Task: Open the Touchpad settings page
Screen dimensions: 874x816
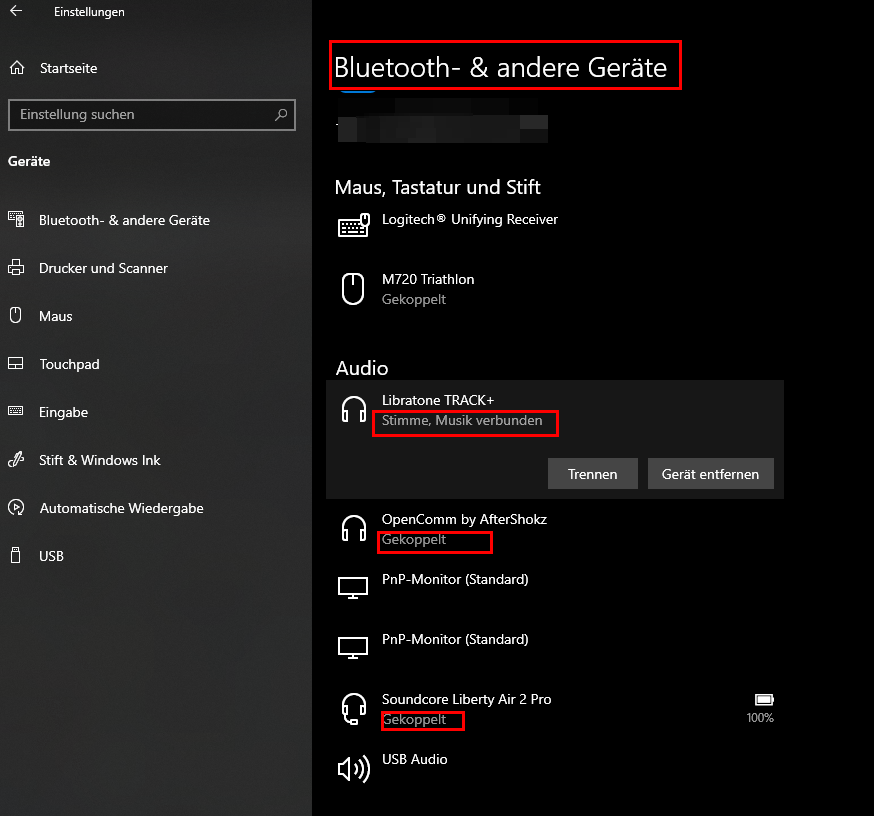Action: point(69,364)
